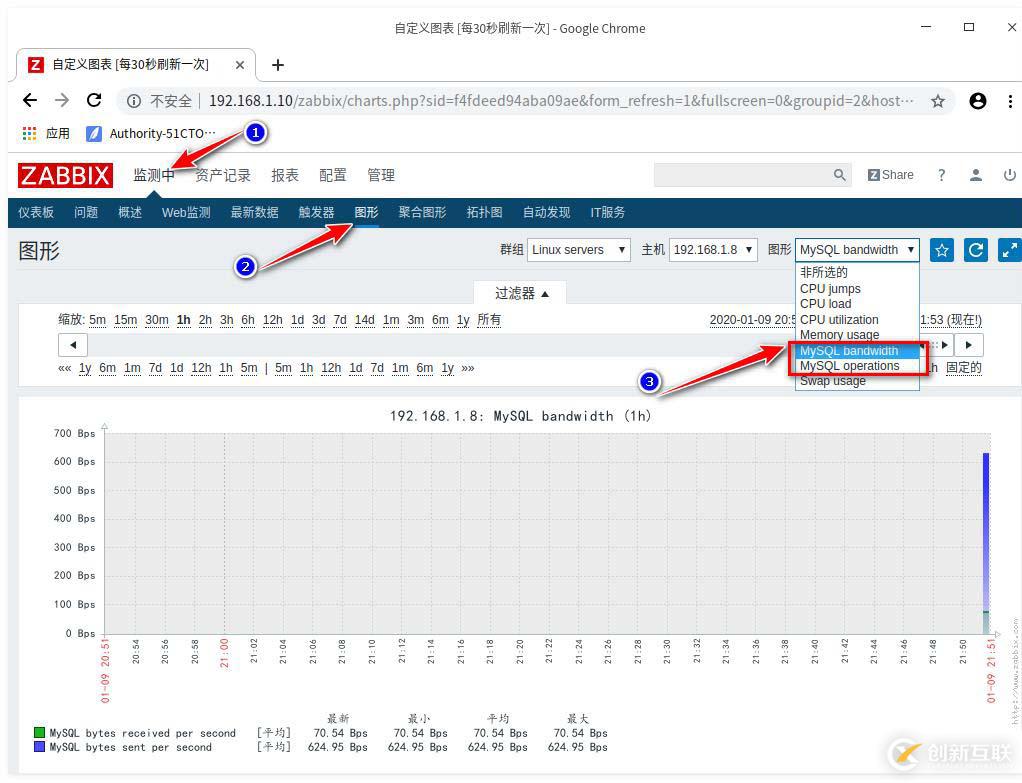Click the Zabbix Share button

[890, 175]
